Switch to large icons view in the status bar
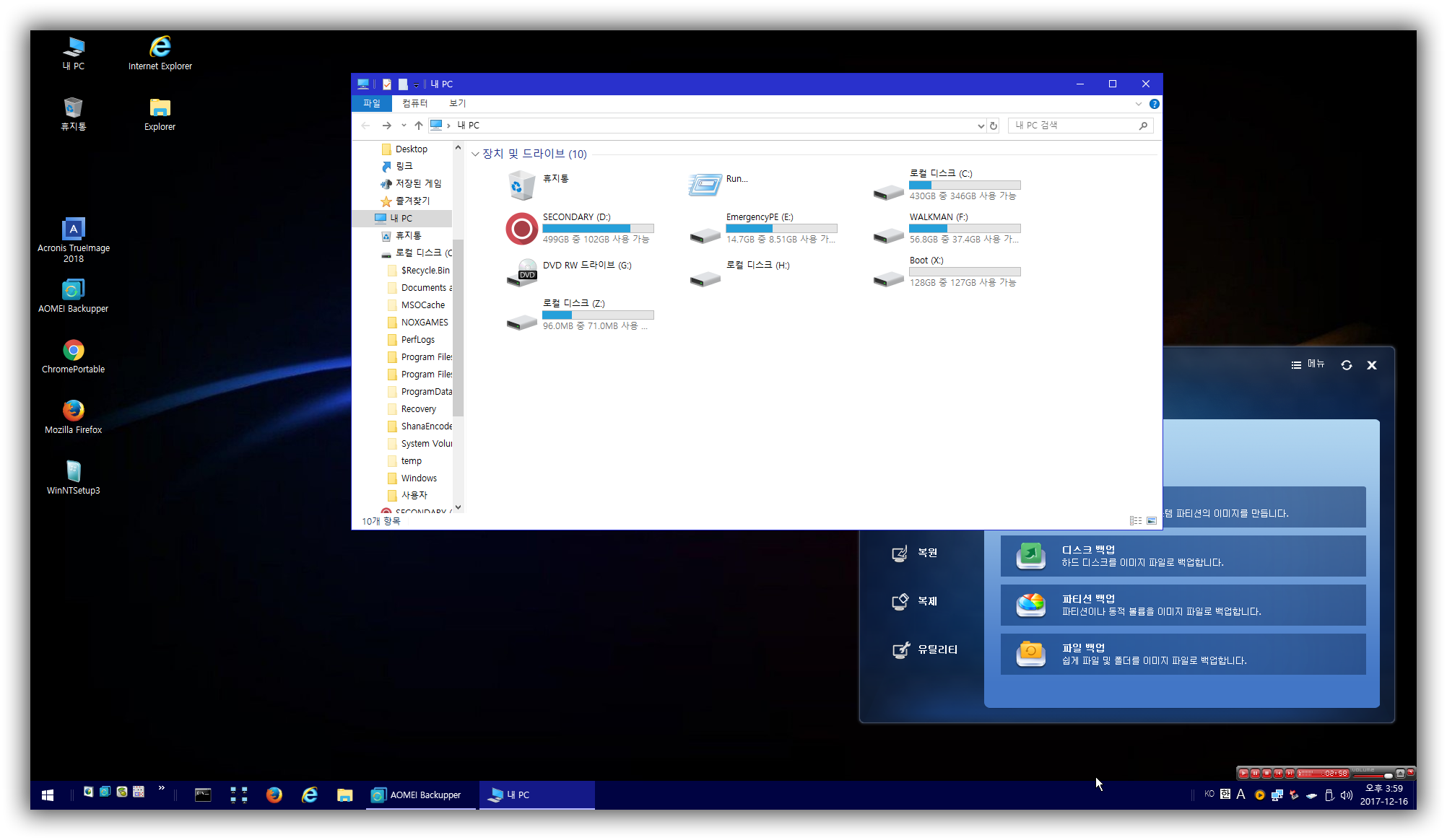Viewport: 1447px width, 840px height. pyautogui.click(x=1152, y=520)
